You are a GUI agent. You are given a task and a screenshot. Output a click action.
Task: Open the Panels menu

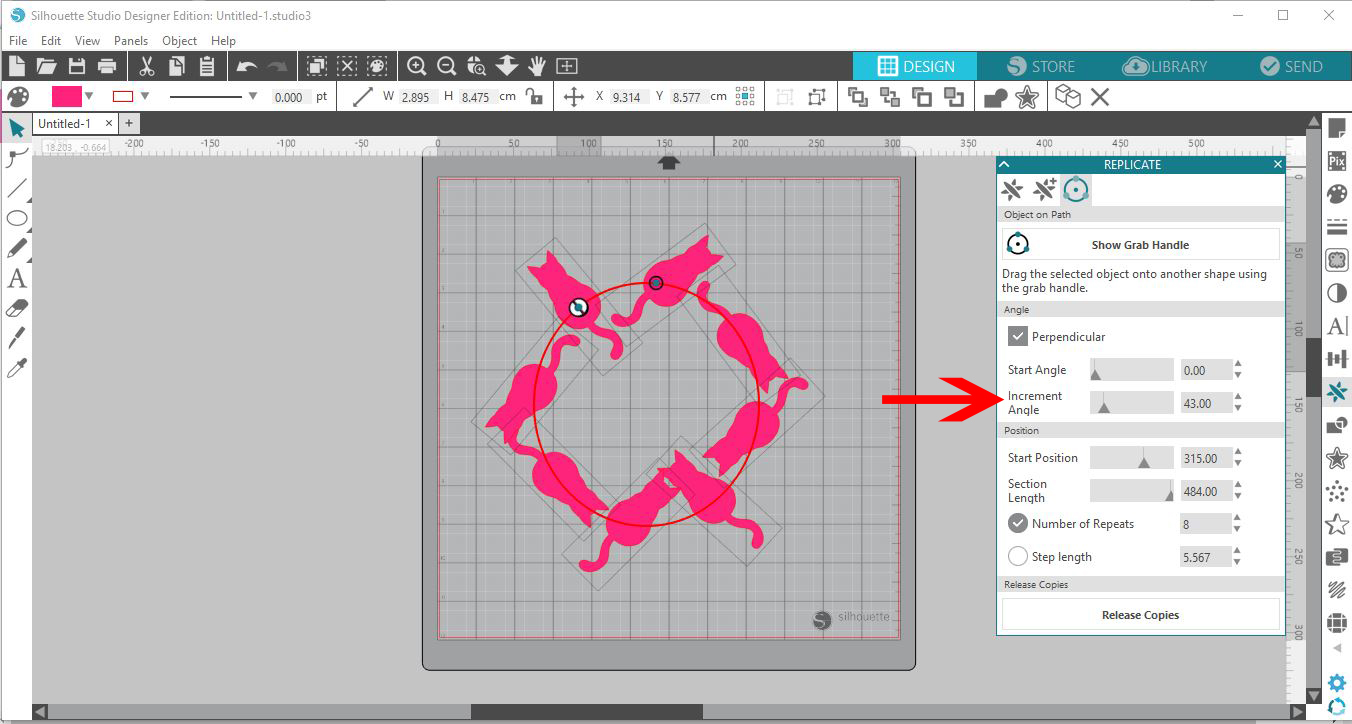click(131, 41)
